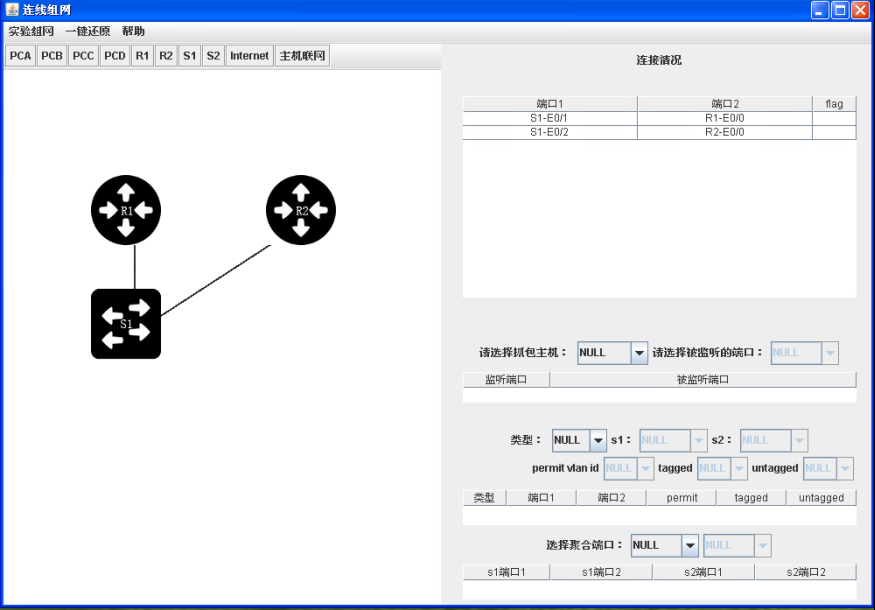Click the 主机联网 toolbar button
The width and height of the screenshot is (875, 610).
pos(303,55)
